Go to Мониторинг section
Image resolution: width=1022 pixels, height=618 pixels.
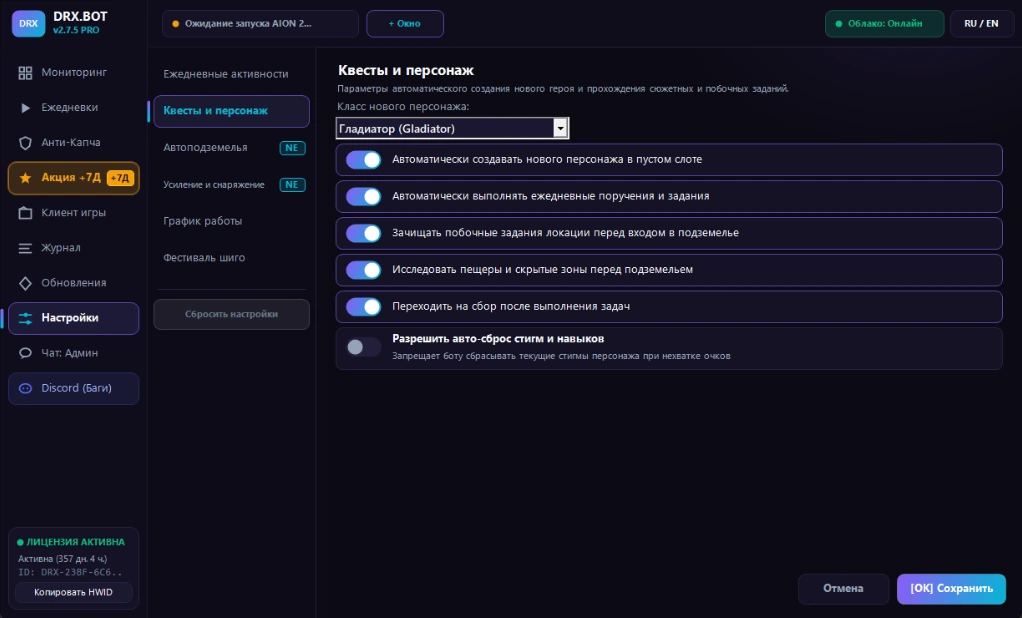(74, 73)
